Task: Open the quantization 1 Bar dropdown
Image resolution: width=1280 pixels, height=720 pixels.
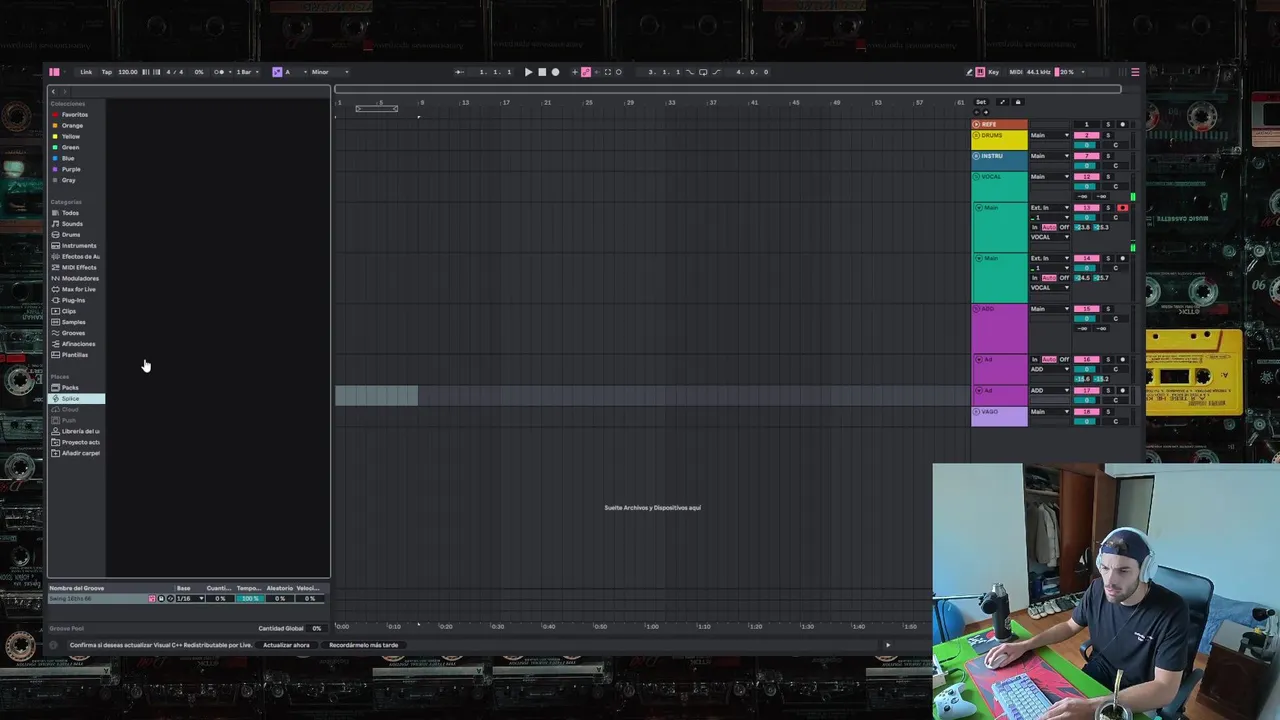Action: coord(246,72)
